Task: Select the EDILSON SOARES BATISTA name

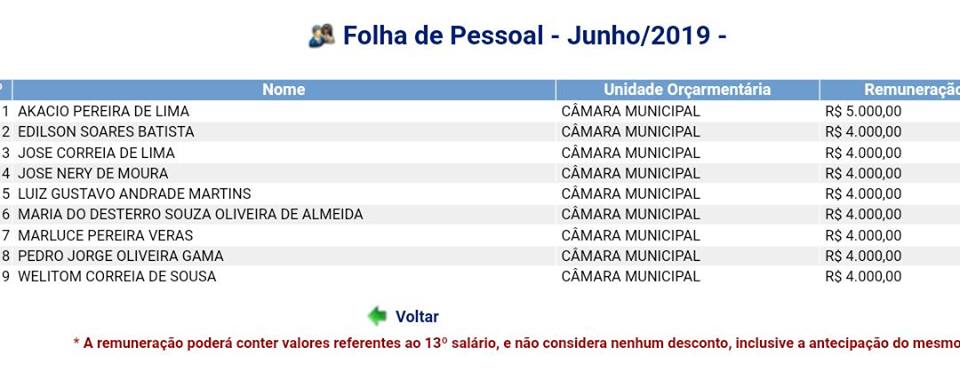Action: pyautogui.click(x=106, y=132)
